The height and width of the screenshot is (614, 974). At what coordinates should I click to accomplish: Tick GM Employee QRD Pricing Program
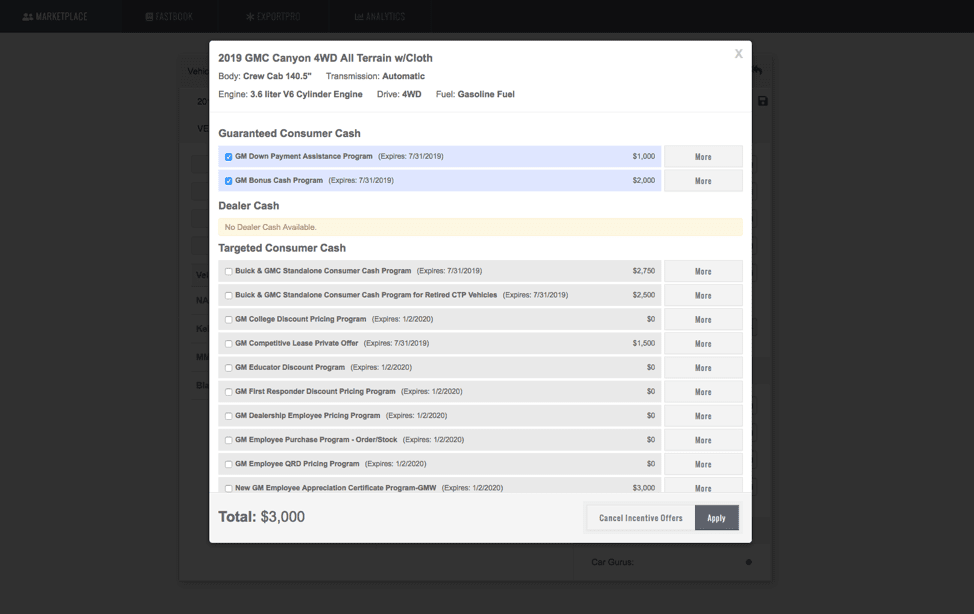(x=229, y=464)
